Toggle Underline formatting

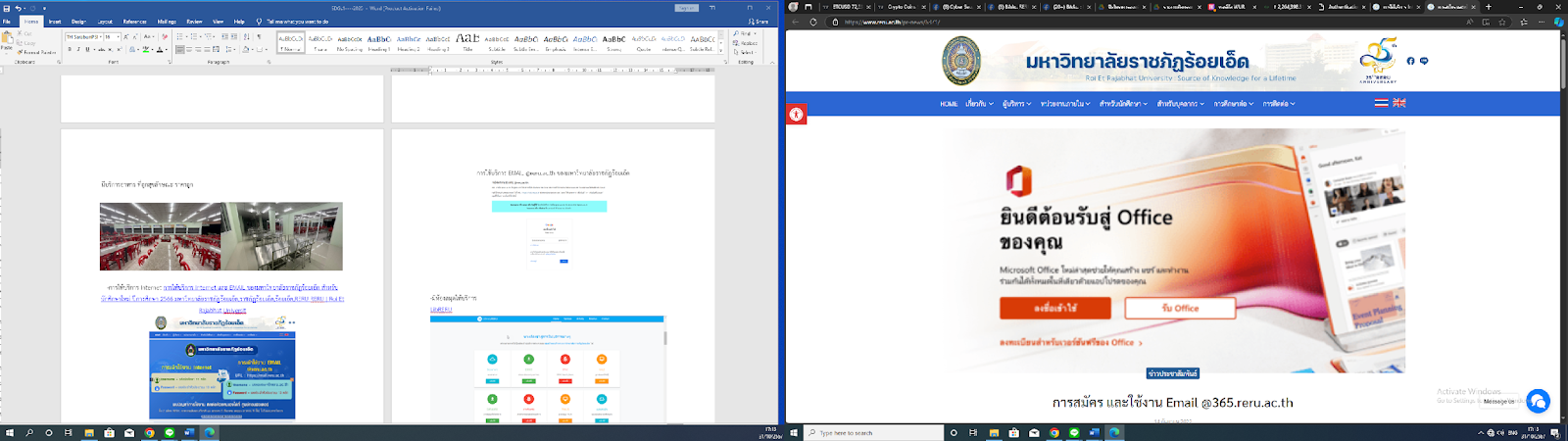point(87,49)
